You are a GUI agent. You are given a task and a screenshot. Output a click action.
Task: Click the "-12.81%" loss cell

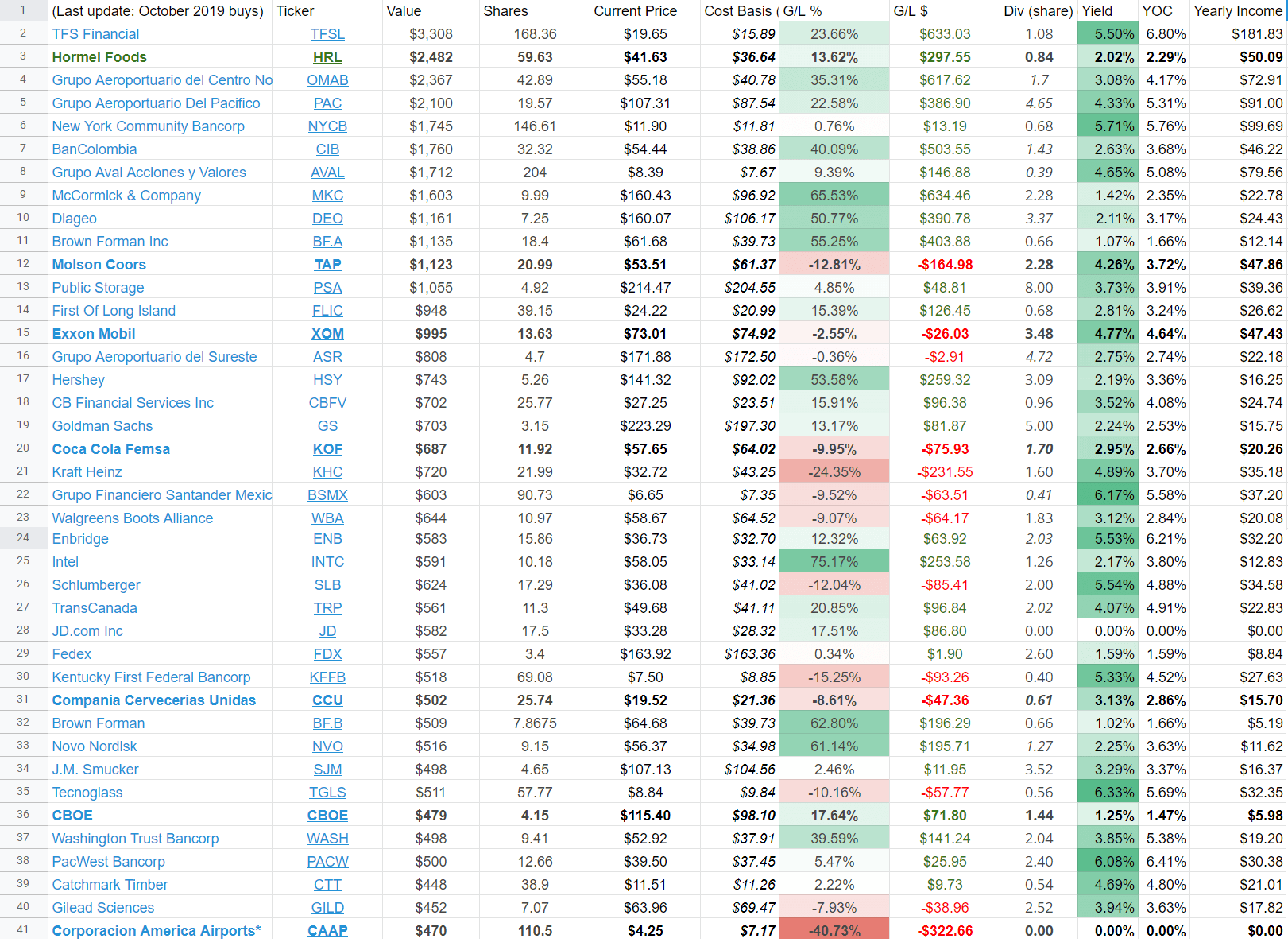[834, 265]
